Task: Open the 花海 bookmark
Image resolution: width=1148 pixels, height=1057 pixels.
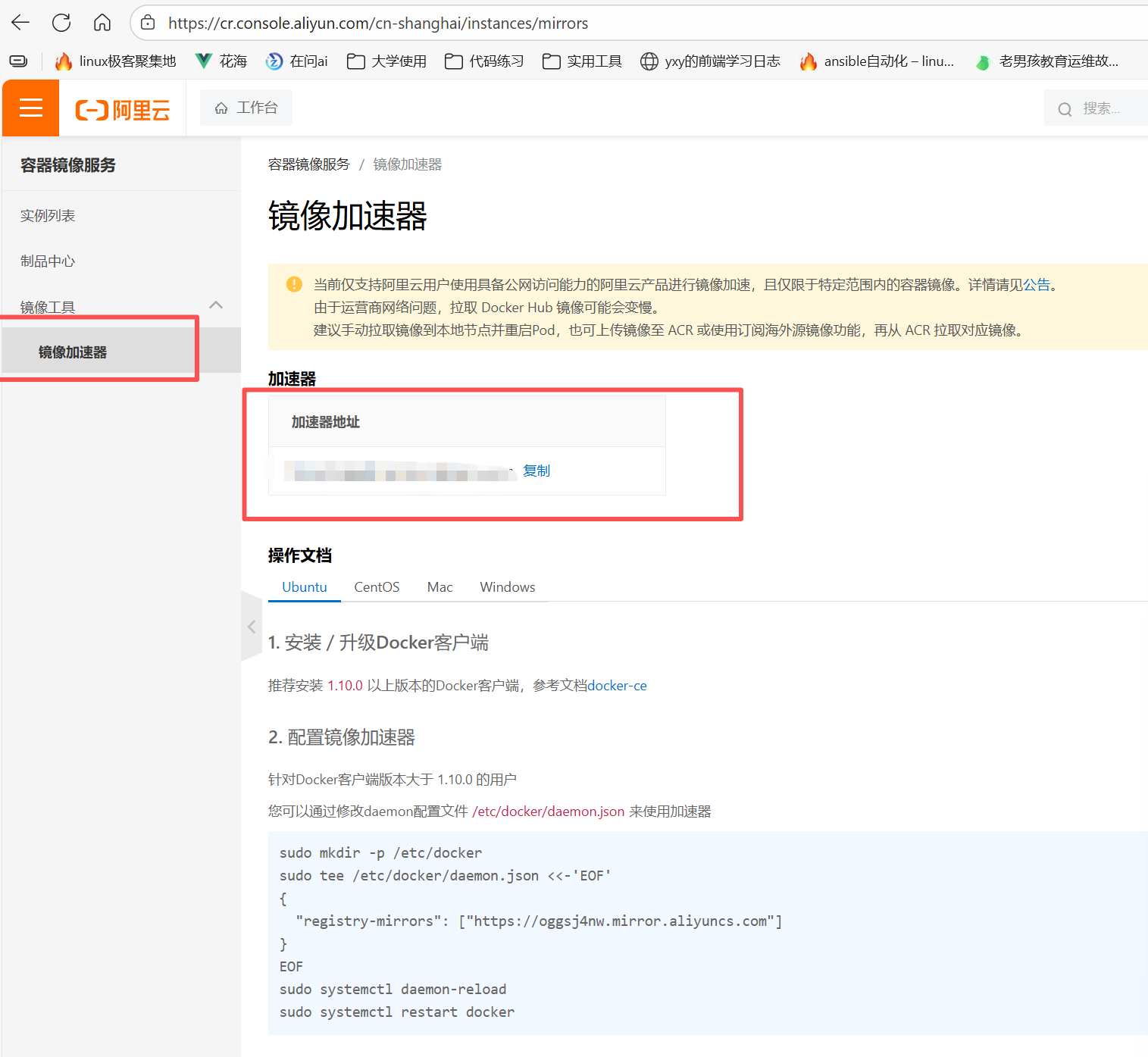Action: tap(221, 61)
